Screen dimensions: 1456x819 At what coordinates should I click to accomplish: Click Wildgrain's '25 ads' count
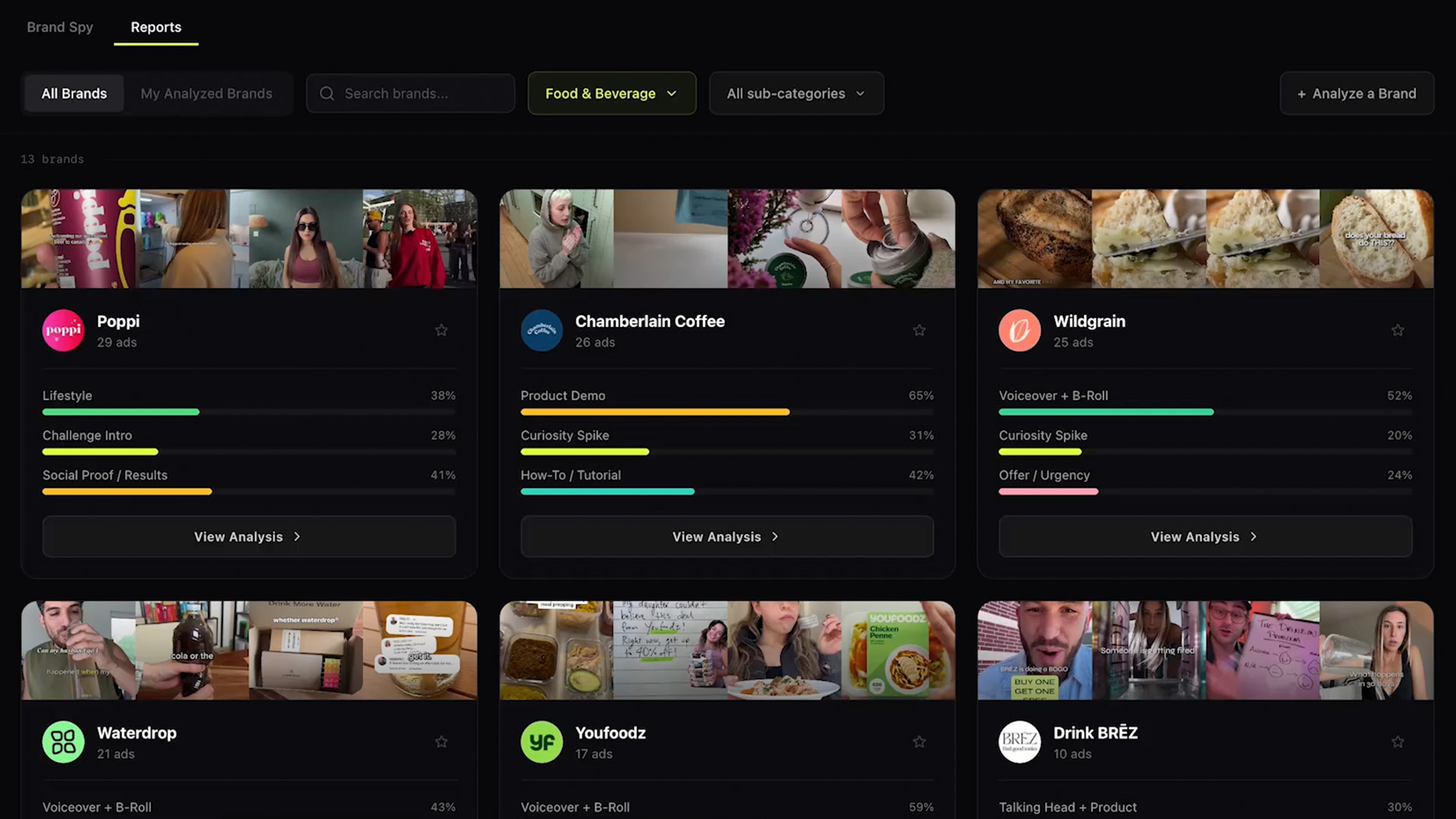tap(1073, 342)
